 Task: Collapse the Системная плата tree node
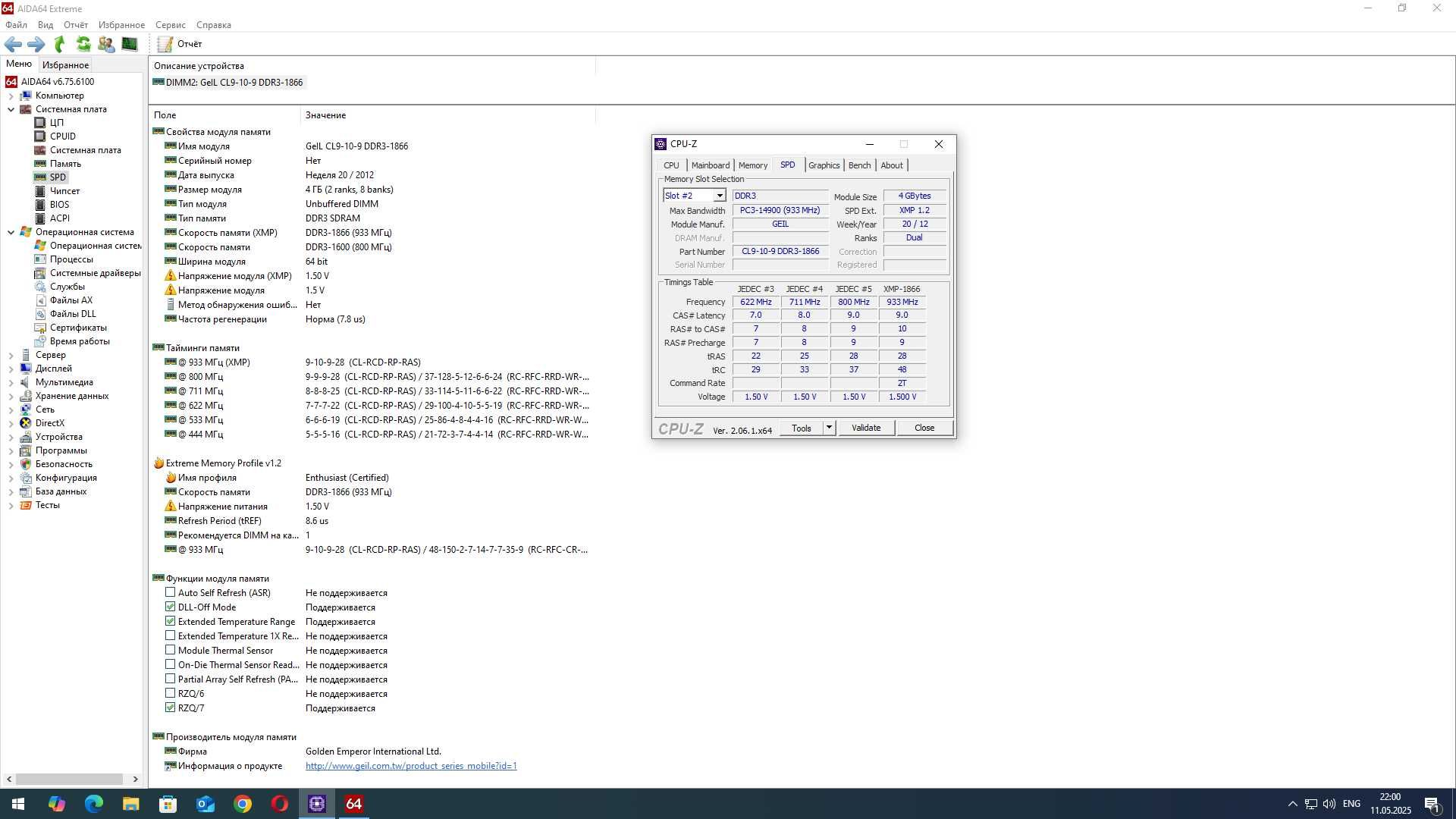click(x=11, y=110)
